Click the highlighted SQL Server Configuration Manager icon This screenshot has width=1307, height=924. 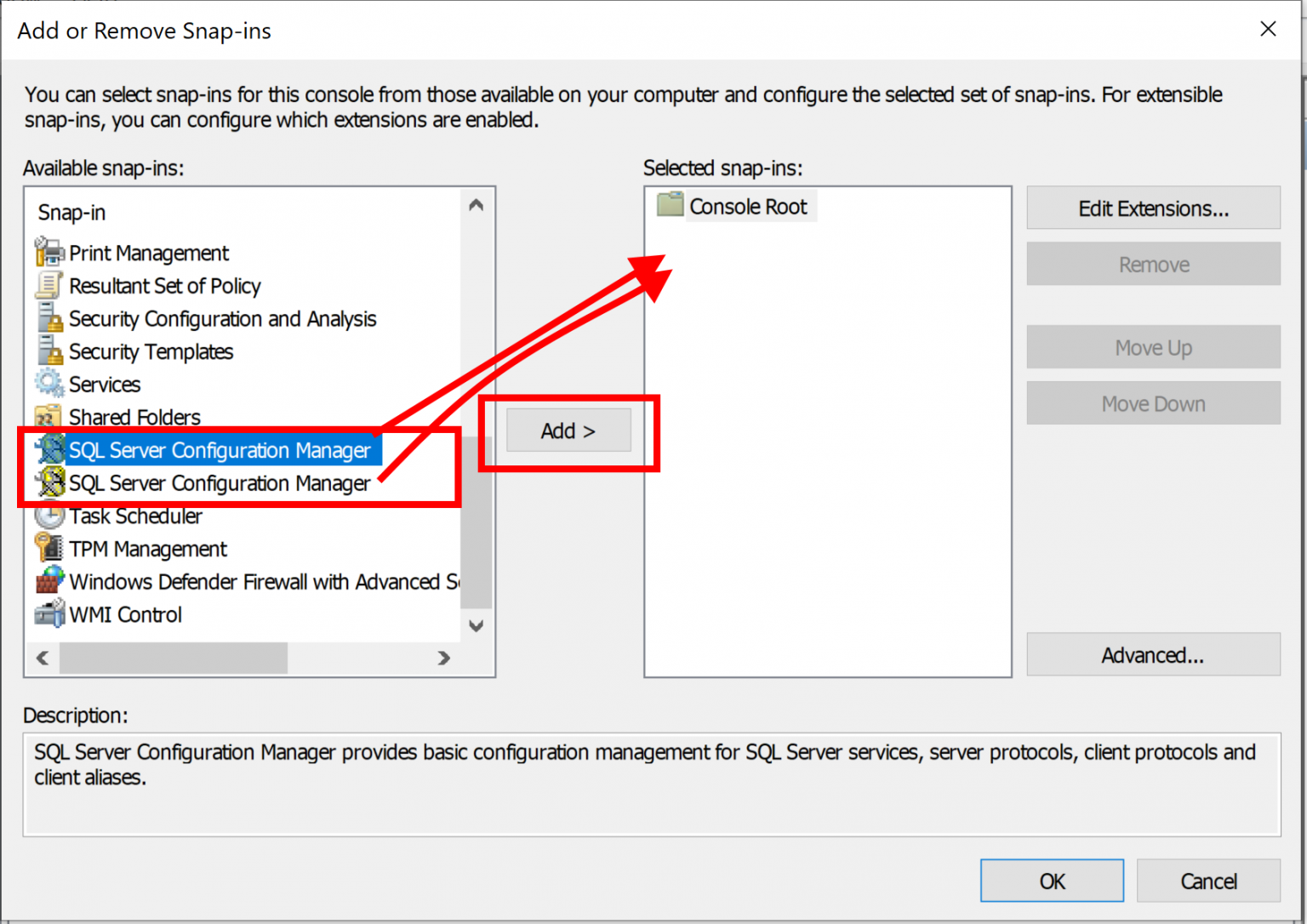51,449
